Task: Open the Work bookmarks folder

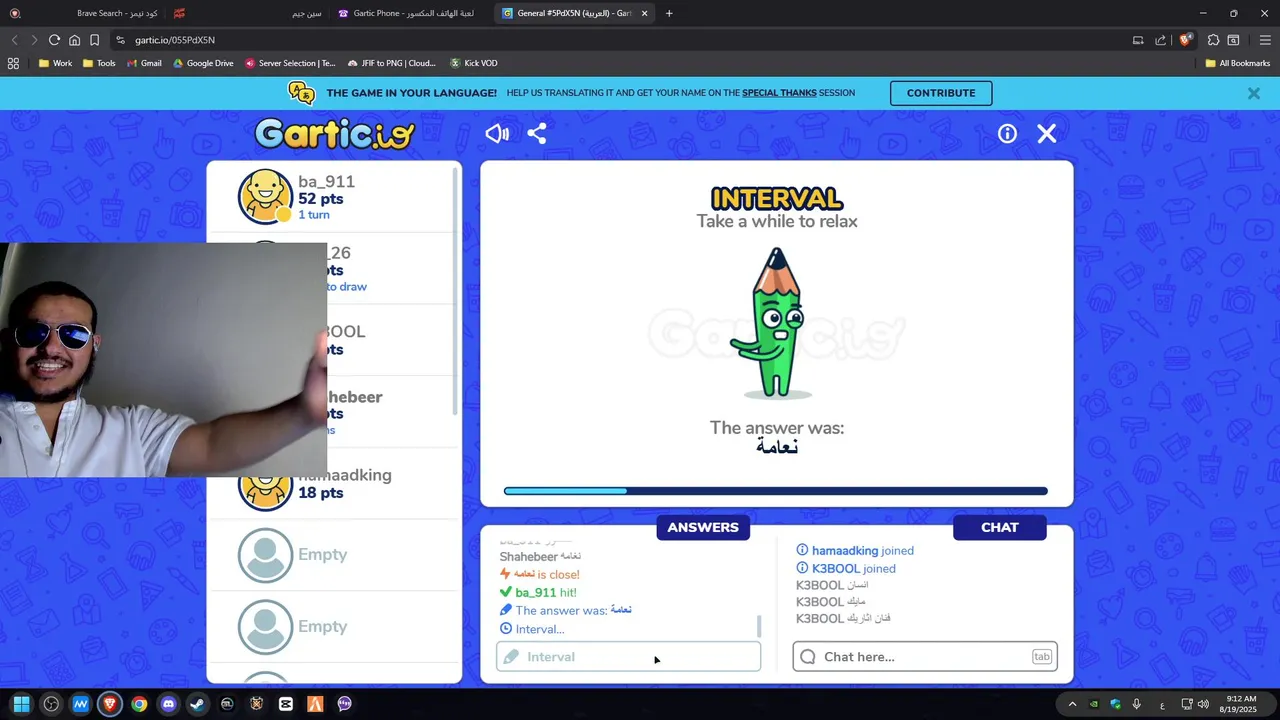Action: coord(55,63)
